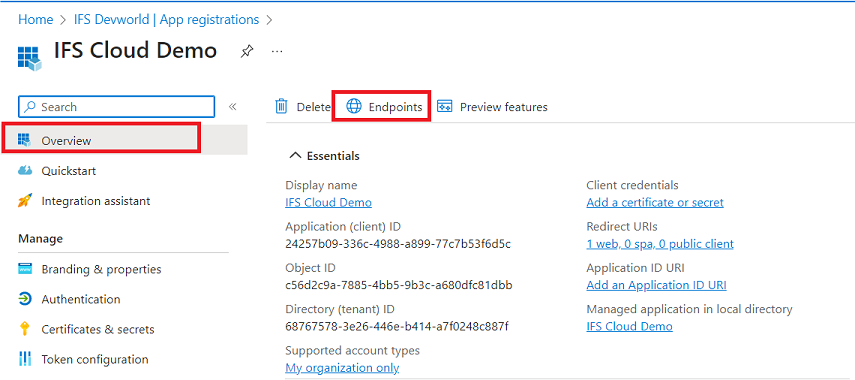
Task: Click the Quickstart cloud icon
Action: (25, 171)
